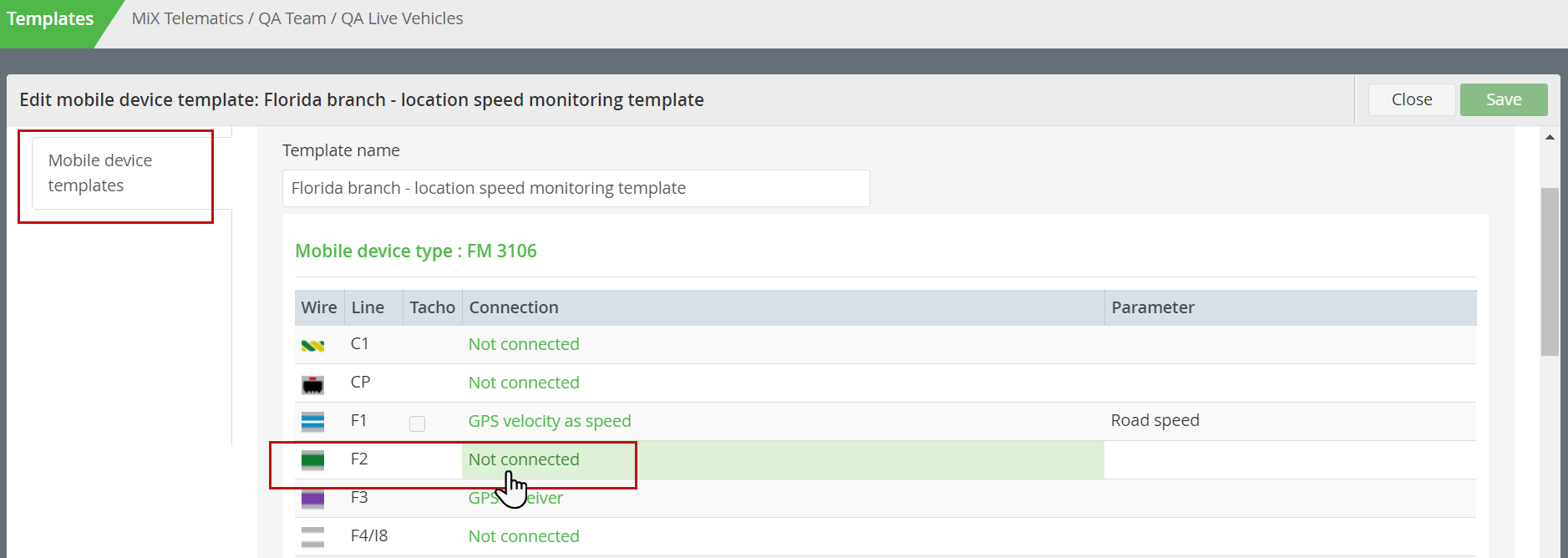1568x558 pixels.
Task: Click the black CP connector wire icon
Action: click(312, 384)
